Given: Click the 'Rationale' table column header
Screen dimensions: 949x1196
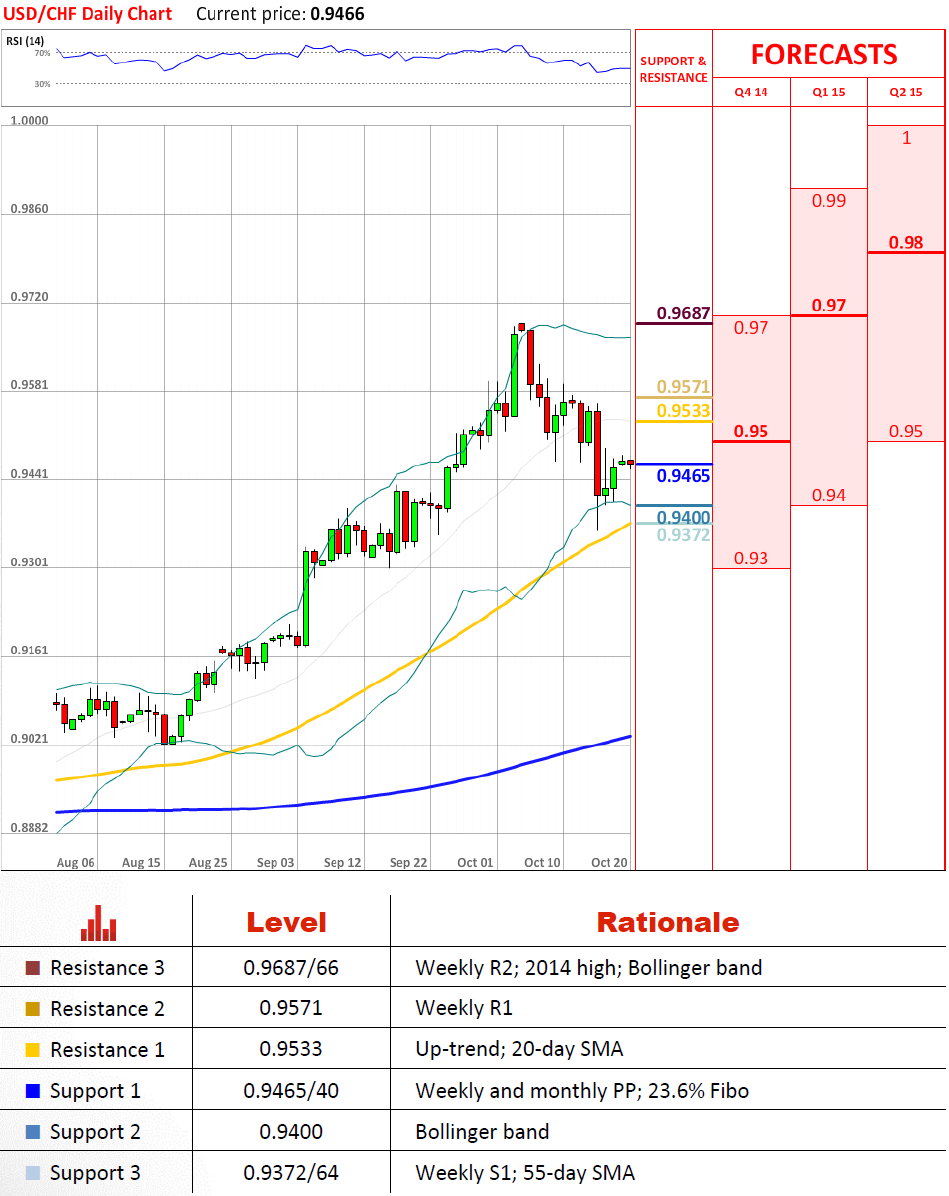Looking at the screenshot, I should pos(668,922).
